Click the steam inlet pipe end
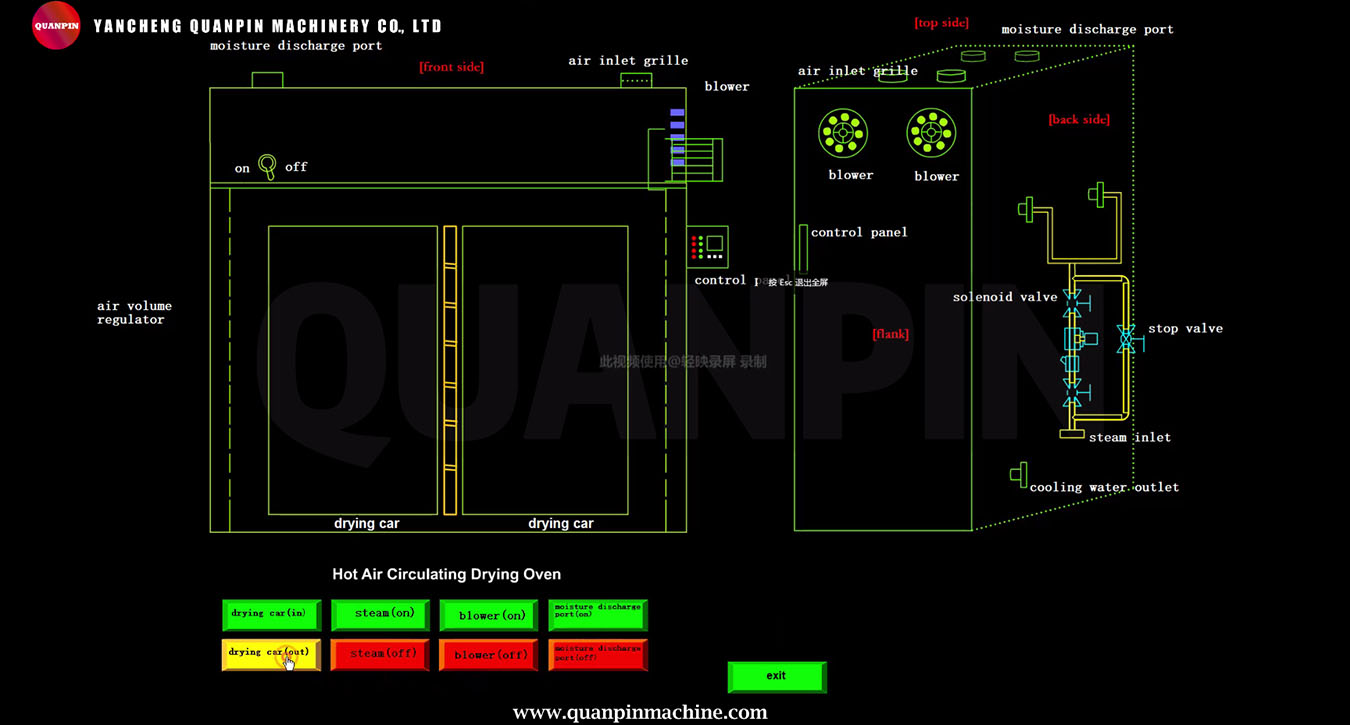Viewport: 1350px width, 725px height. (x=1073, y=434)
